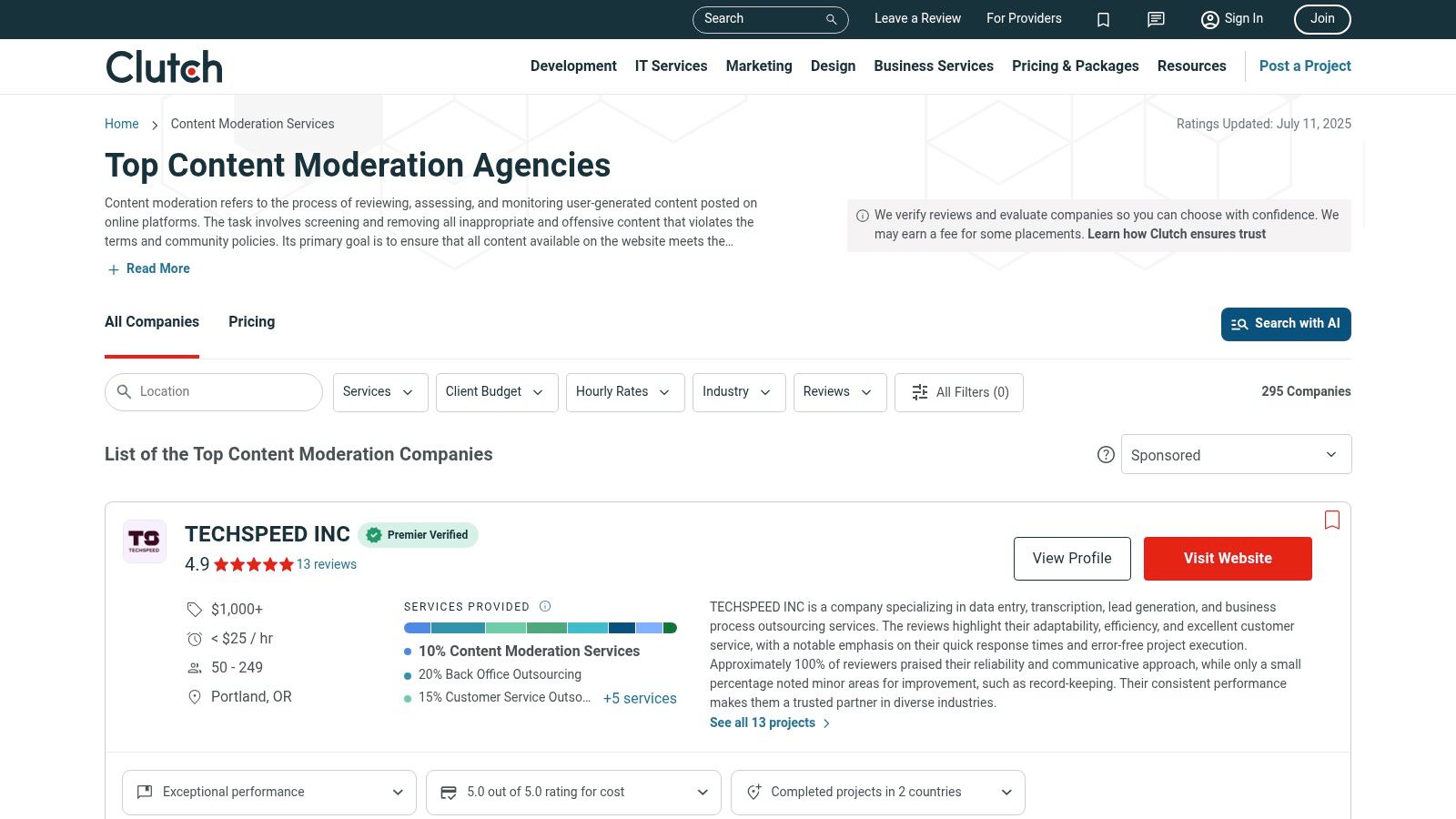1456x819 pixels.
Task: Open the Development menu
Action: point(573,66)
